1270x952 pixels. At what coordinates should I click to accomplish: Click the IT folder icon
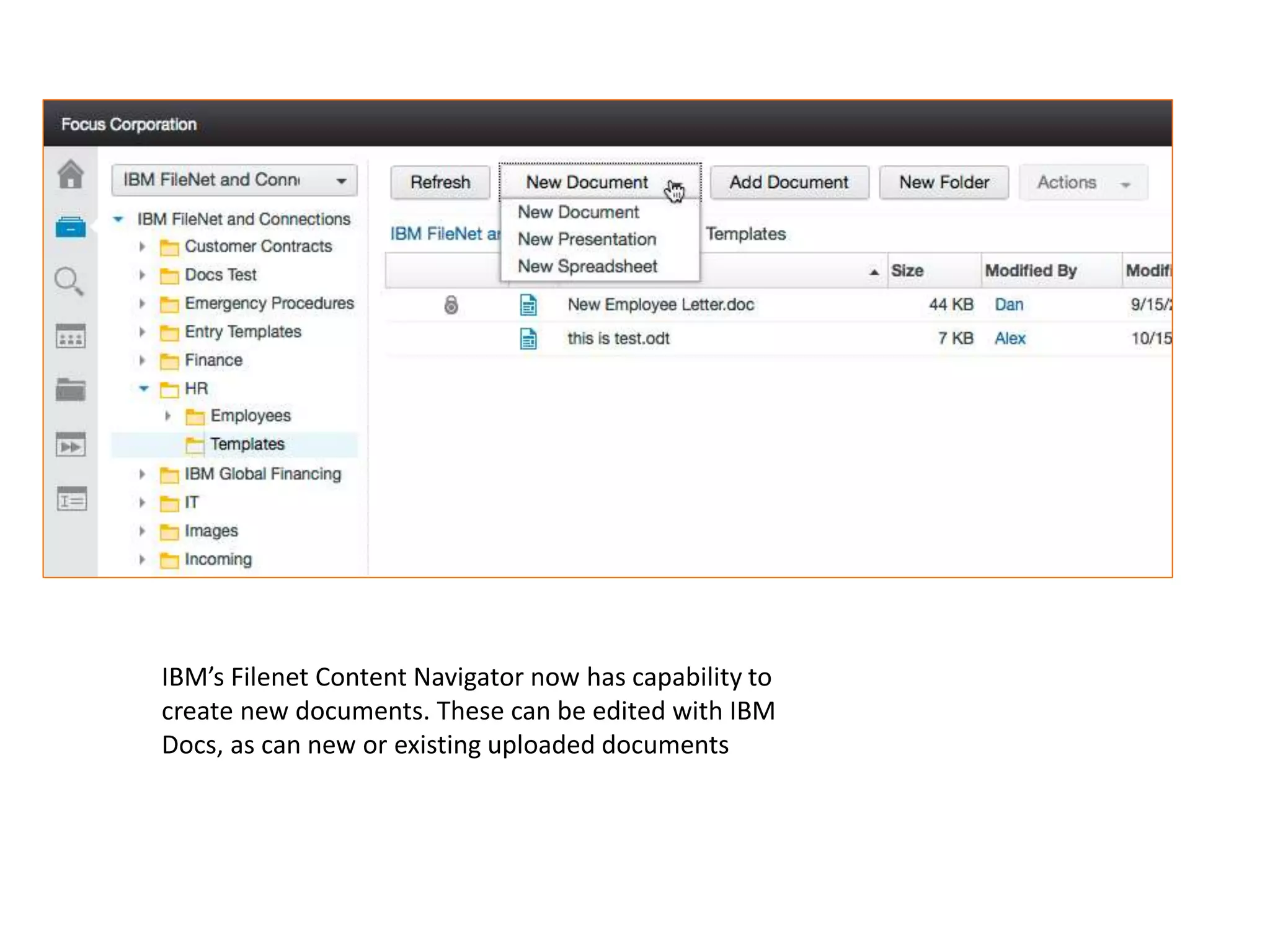pyautogui.click(x=169, y=503)
